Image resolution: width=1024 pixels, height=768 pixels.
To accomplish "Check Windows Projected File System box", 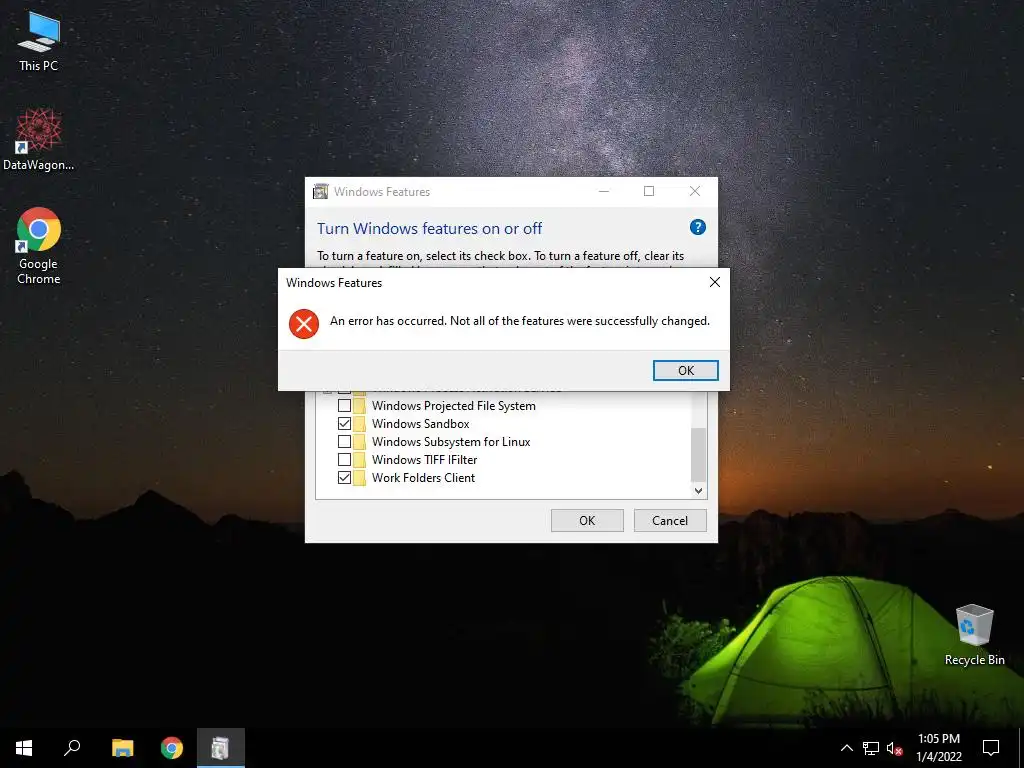I will (344, 406).
